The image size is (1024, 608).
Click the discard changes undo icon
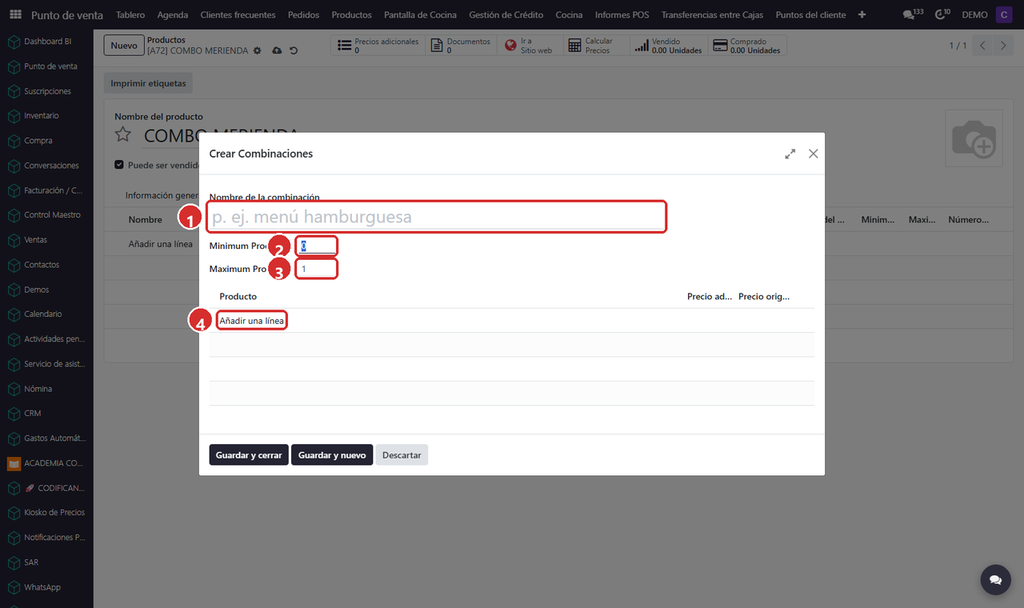coord(294,50)
